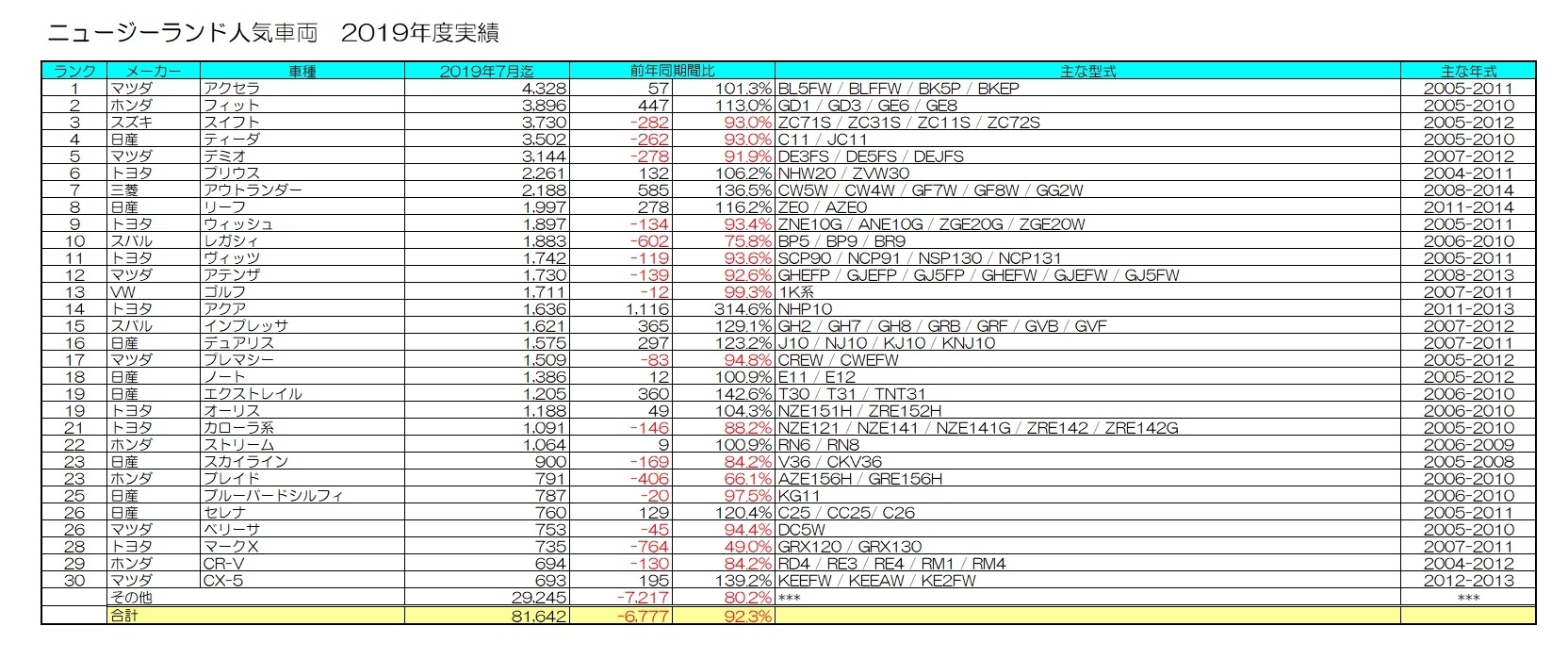The height and width of the screenshot is (659, 1568).
Task: Click the value 29,245 in その他 row
Action: [537, 597]
